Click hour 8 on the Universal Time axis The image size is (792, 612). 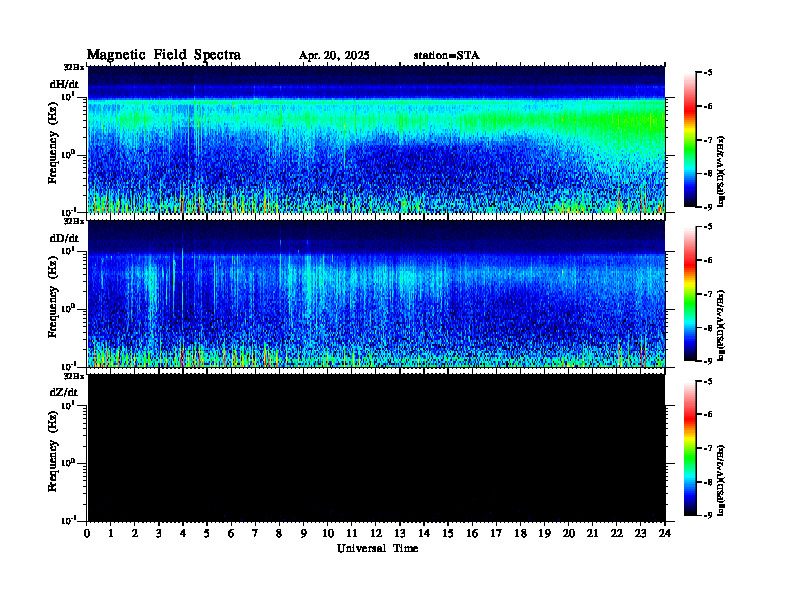[279, 533]
